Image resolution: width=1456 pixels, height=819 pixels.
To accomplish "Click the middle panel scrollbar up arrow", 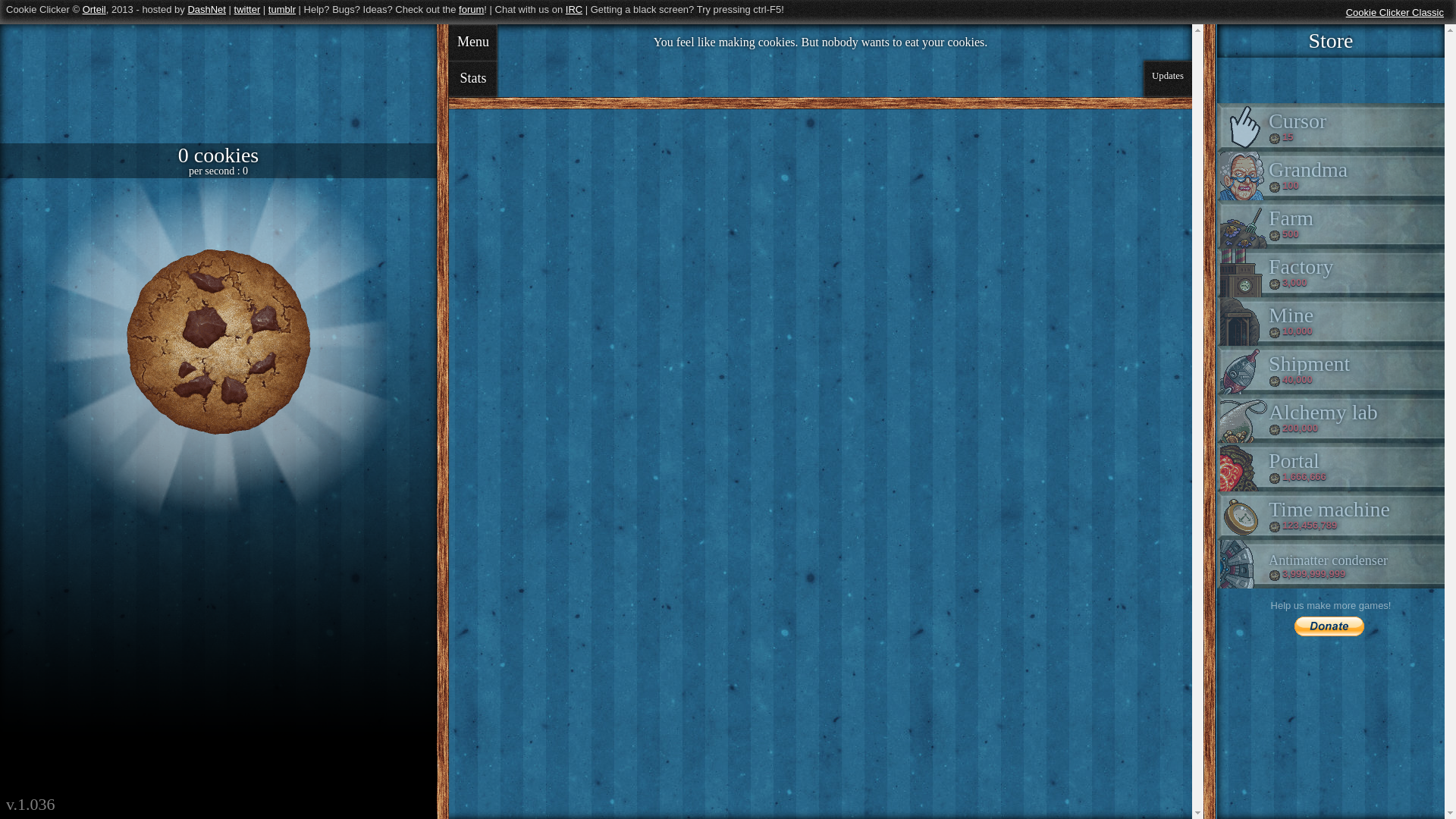I will (1197, 30).
